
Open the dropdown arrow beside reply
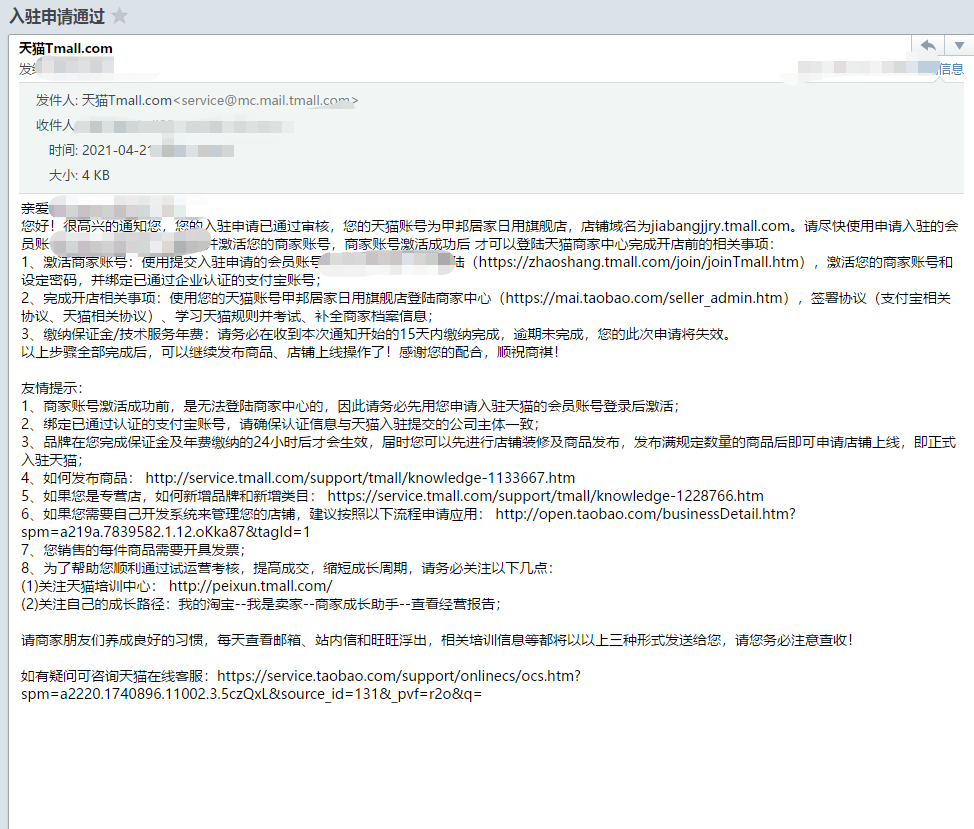tap(959, 45)
